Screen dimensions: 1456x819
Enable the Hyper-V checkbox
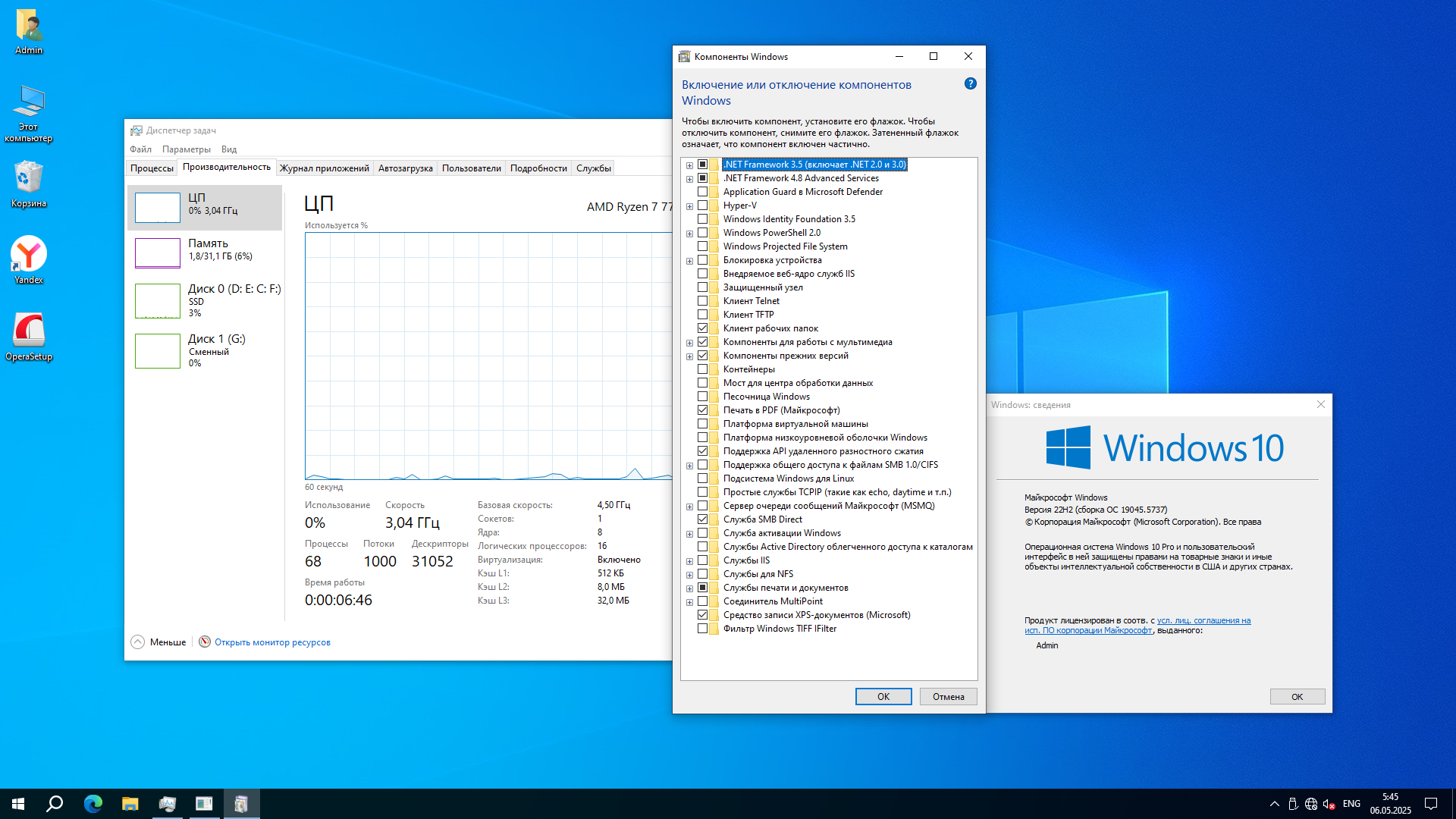(x=702, y=206)
